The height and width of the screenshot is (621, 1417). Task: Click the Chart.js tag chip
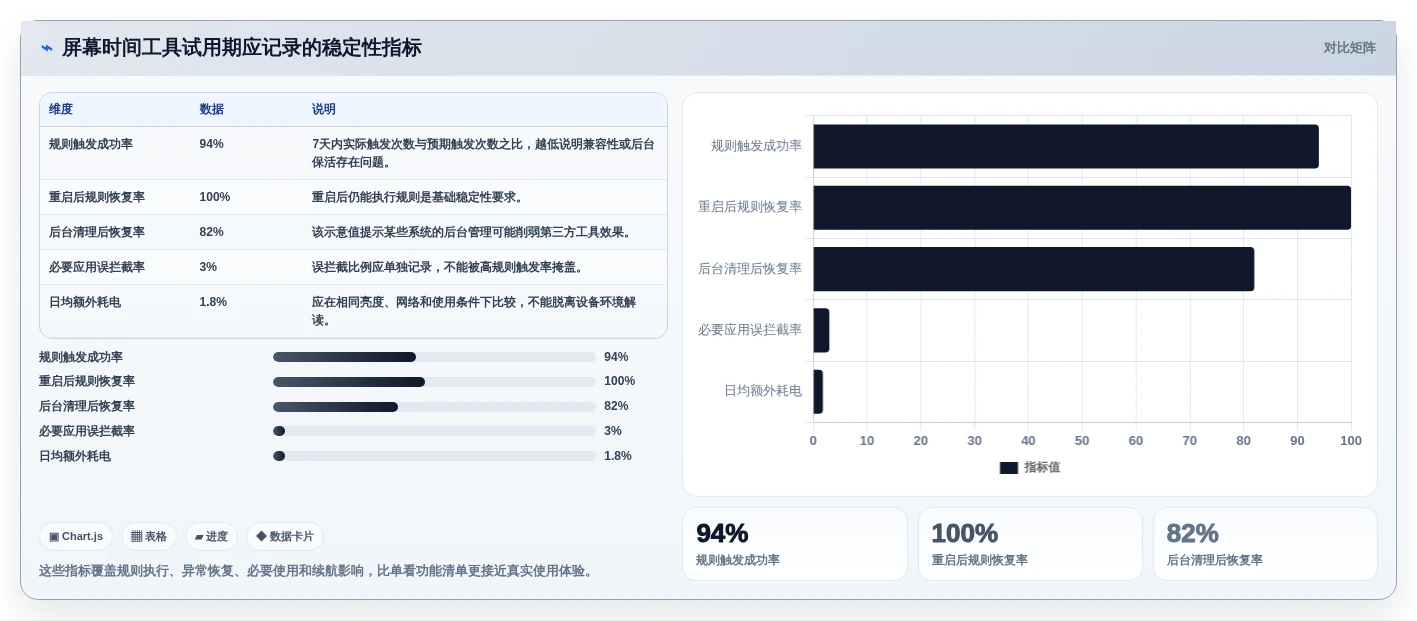(76, 536)
